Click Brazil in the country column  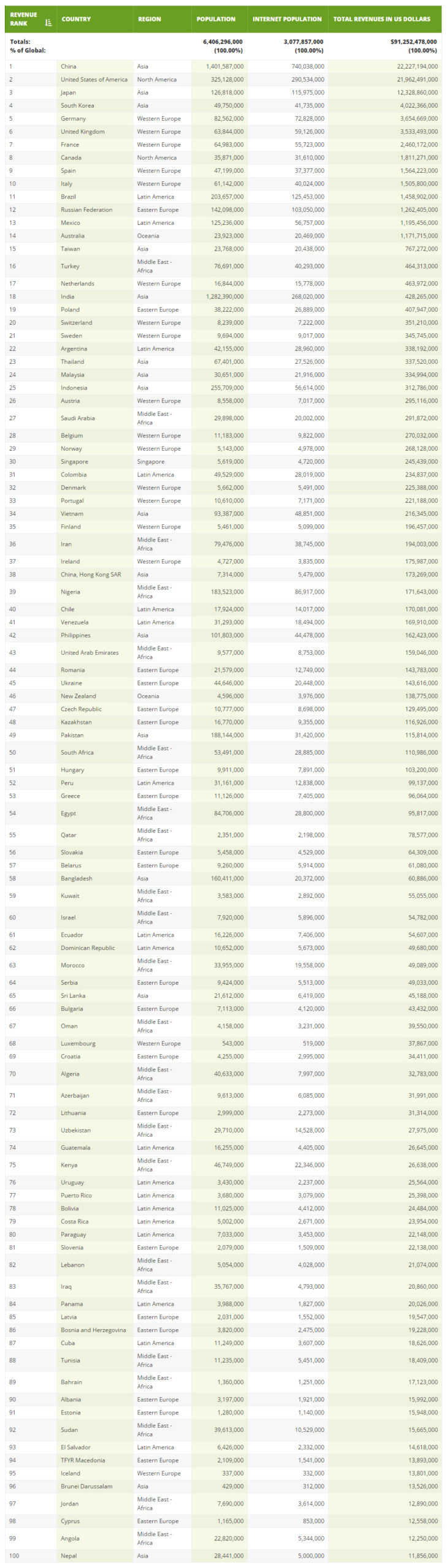click(x=68, y=197)
